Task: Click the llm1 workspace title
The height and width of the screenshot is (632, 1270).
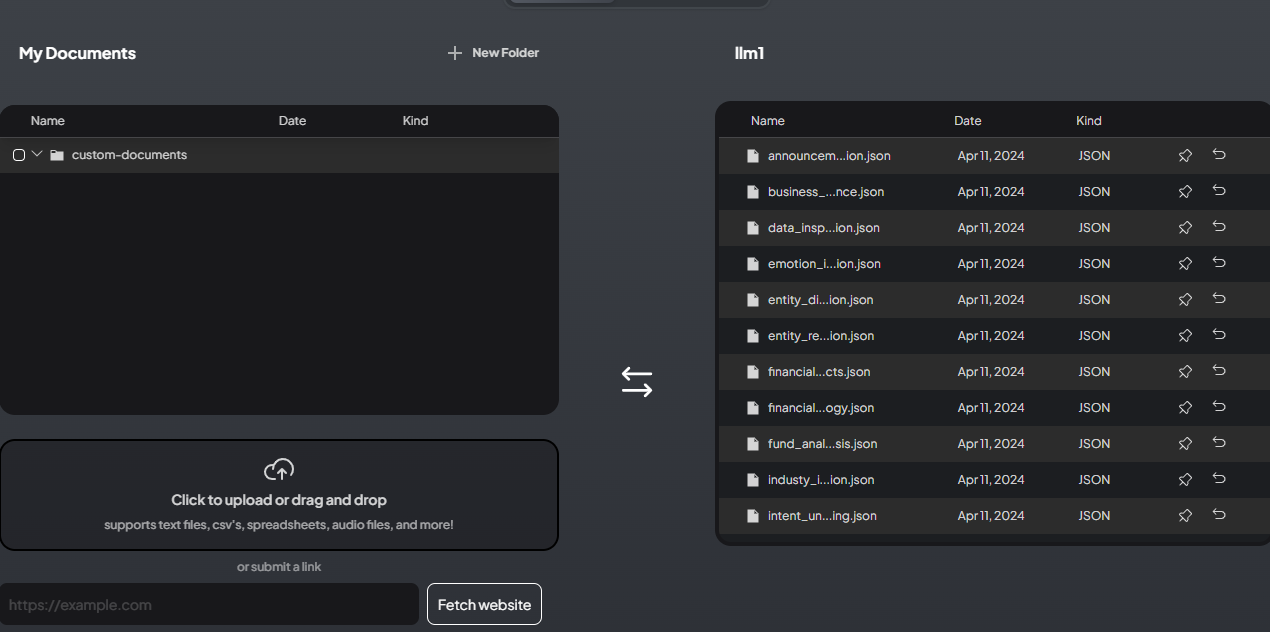Action: [x=749, y=53]
